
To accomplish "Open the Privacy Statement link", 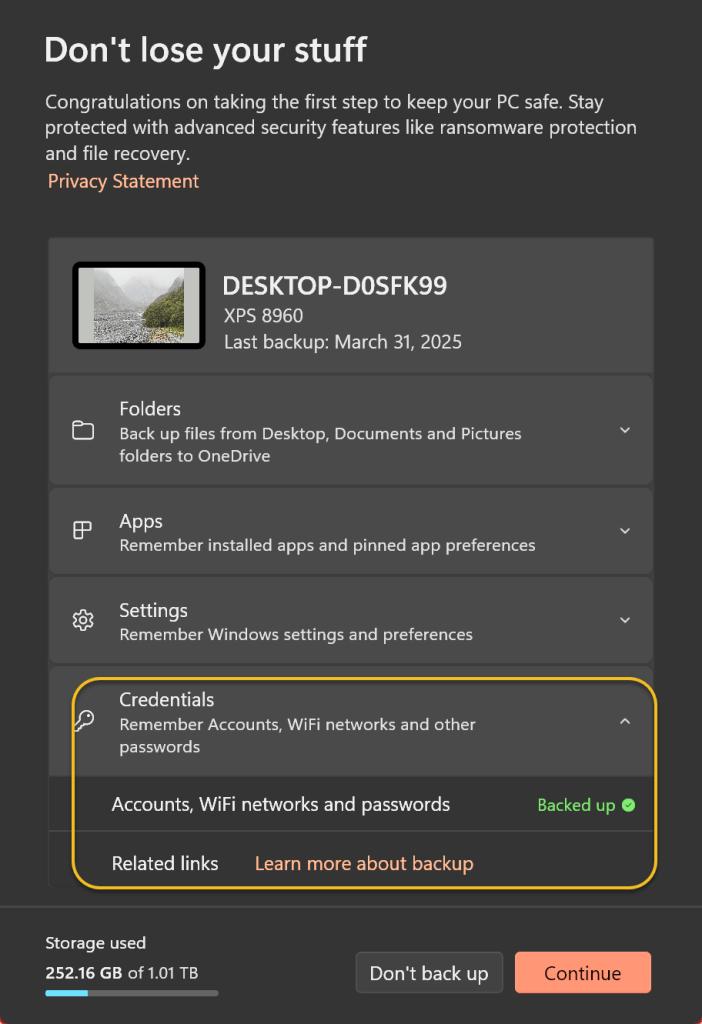I will 123,181.
